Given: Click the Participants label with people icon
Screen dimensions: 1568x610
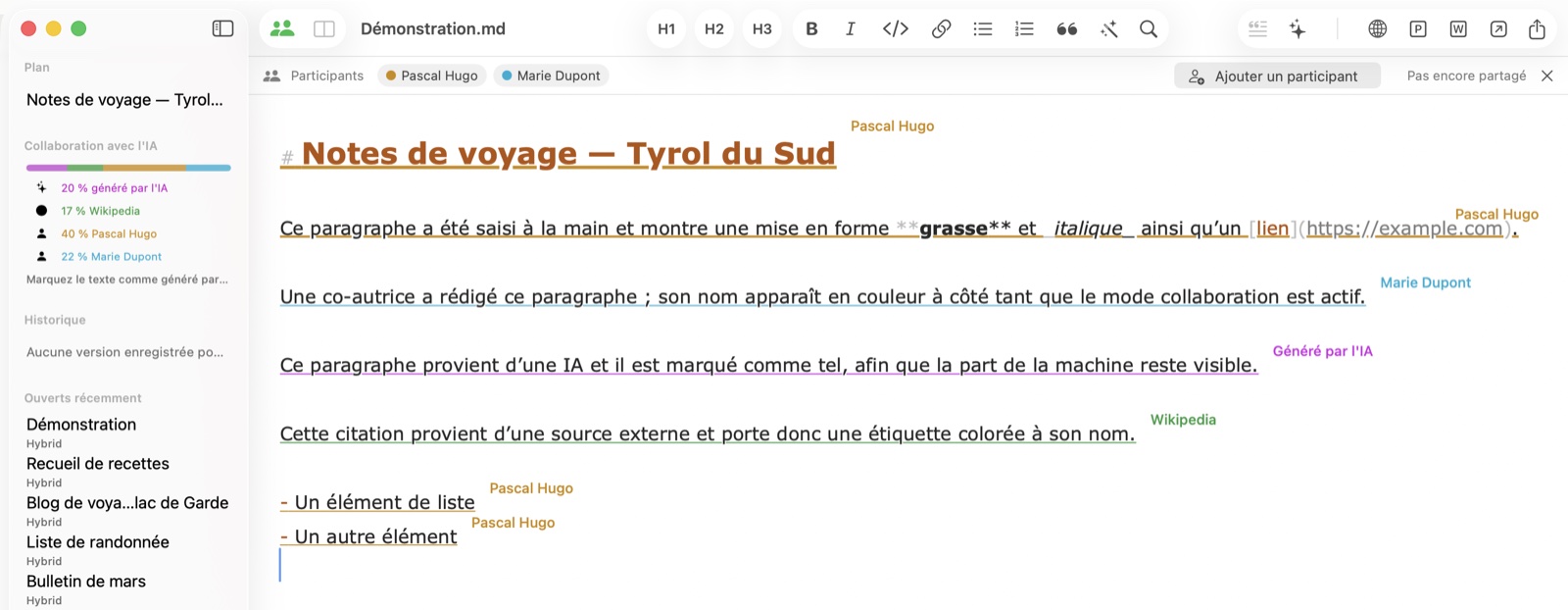Looking at the screenshot, I should point(314,76).
